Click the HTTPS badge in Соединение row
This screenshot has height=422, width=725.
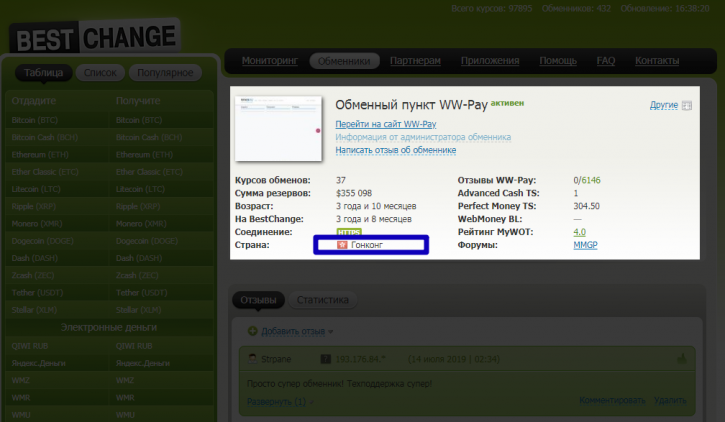coord(349,232)
